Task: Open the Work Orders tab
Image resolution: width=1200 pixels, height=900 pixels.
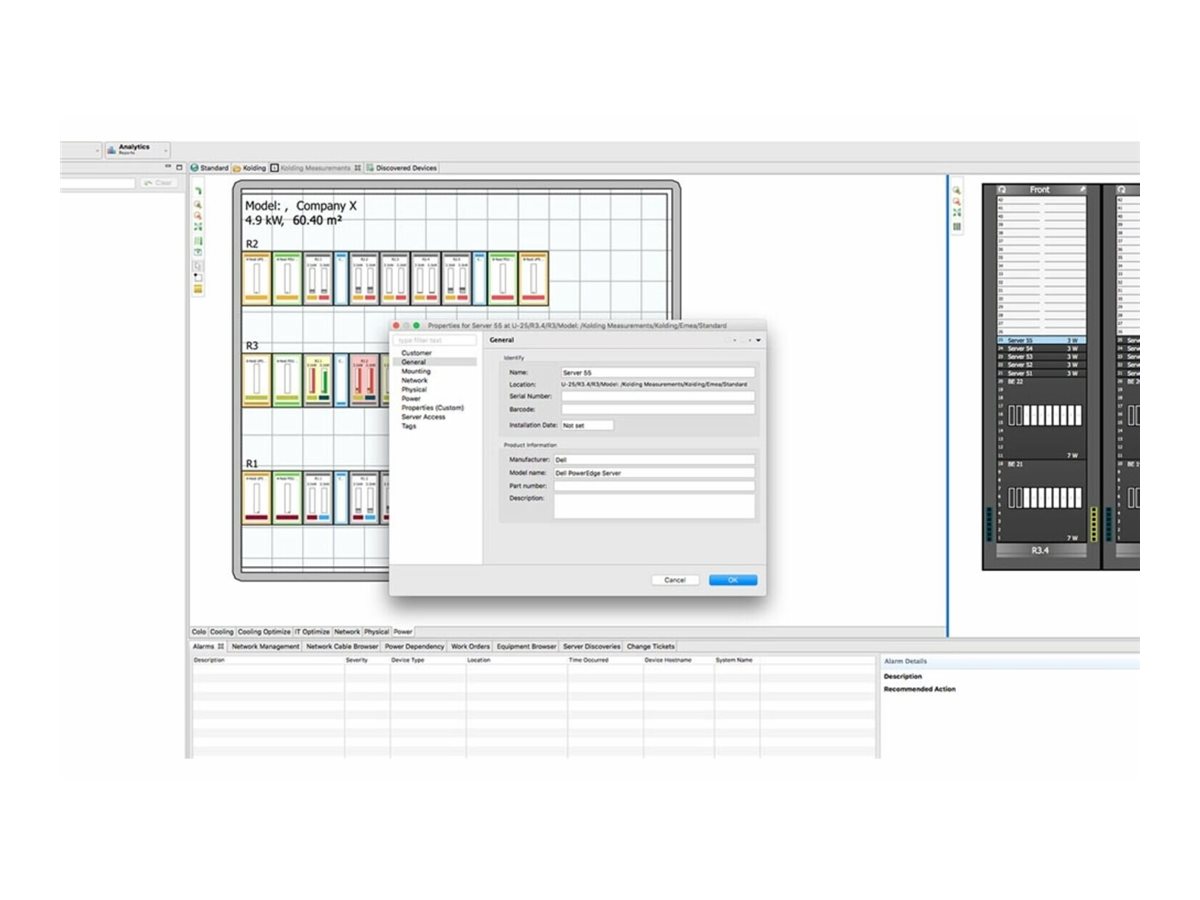Action: pos(470,647)
